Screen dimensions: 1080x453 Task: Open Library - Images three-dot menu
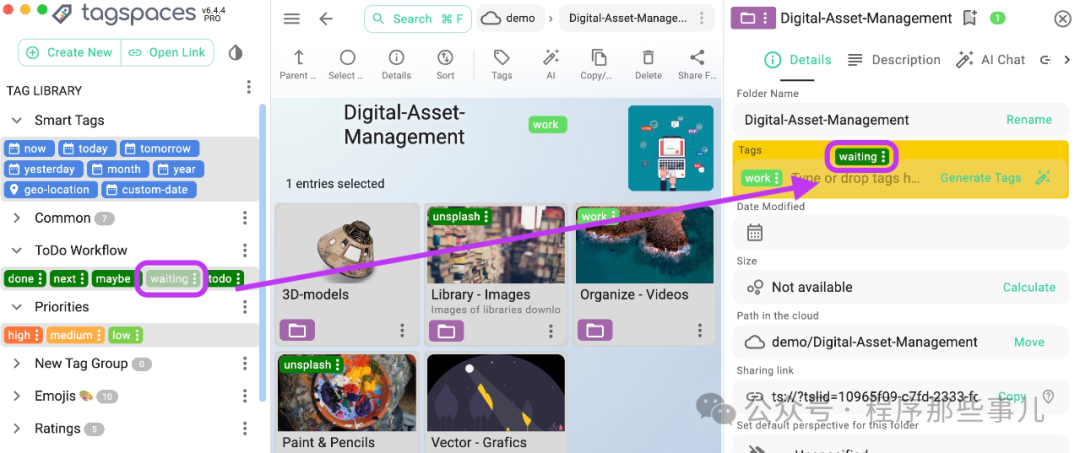point(550,331)
